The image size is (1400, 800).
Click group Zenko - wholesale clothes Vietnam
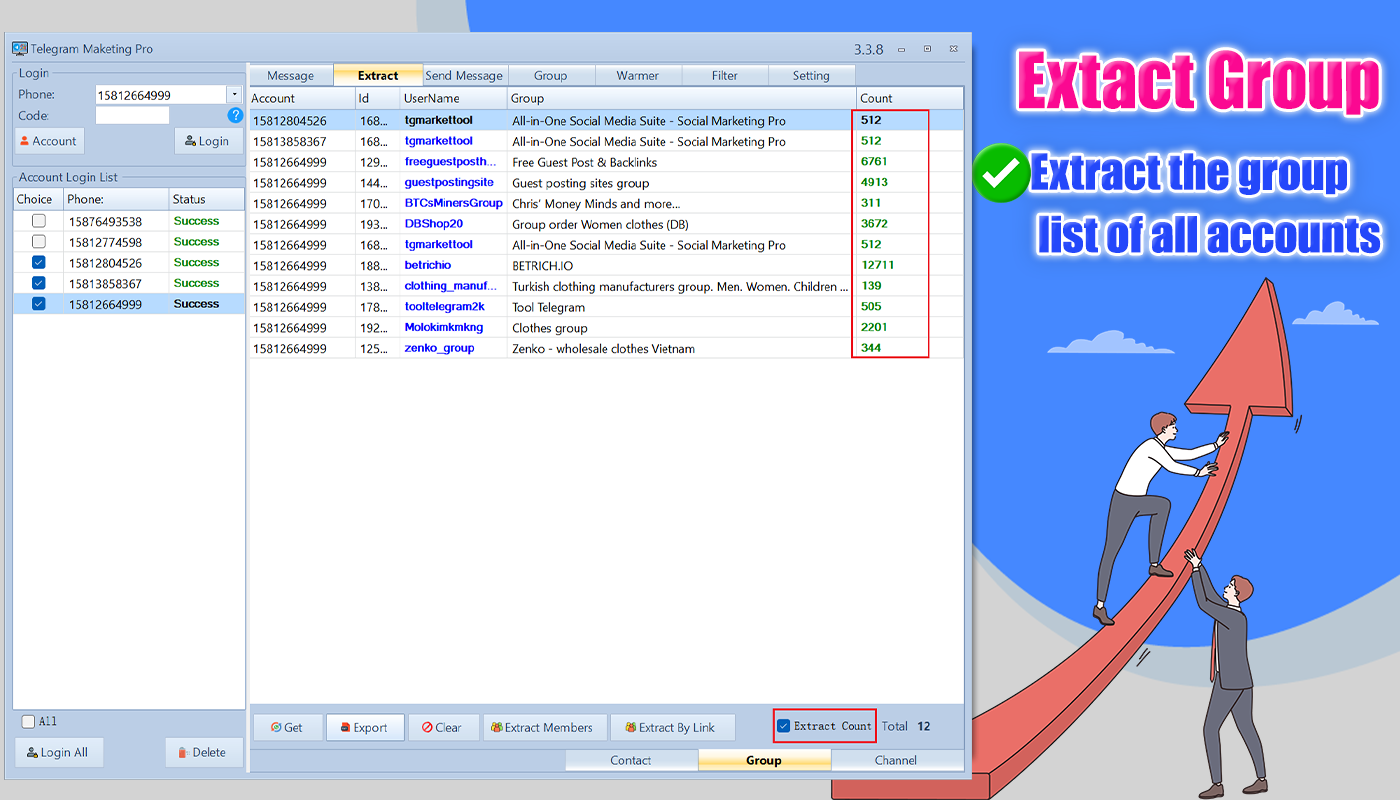pos(604,348)
